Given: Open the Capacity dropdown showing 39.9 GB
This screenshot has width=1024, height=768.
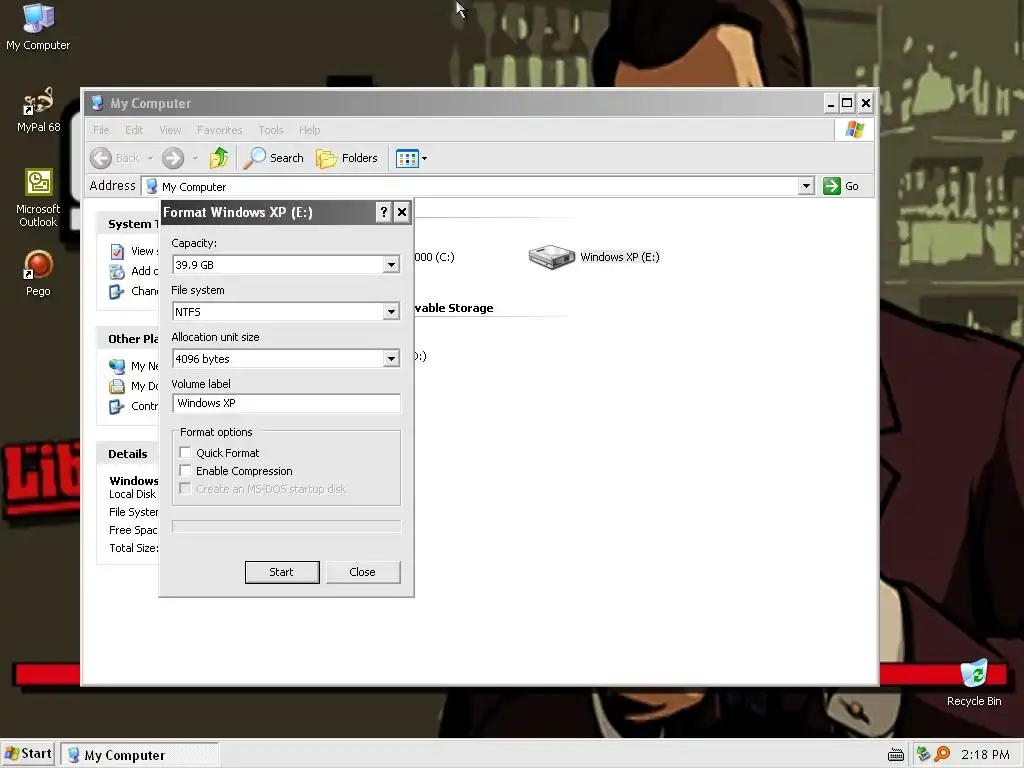Looking at the screenshot, I should click(x=391, y=264).
